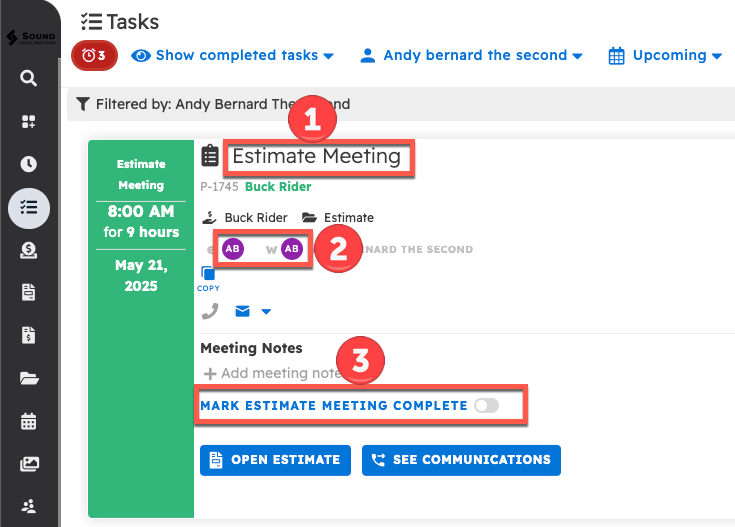Open the calendar icon in sidebar

29,421
